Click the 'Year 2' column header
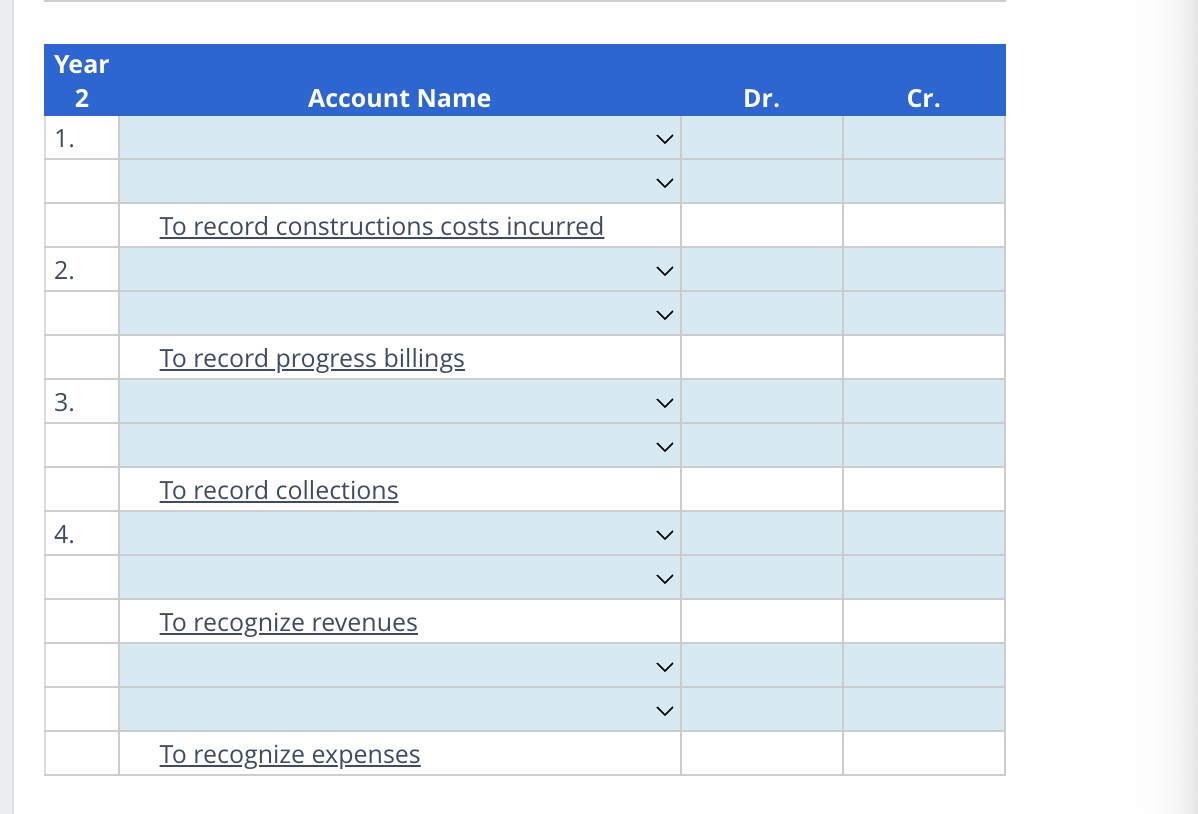Image resolution: width=1198 pixels, height=814 pixels. click(x=82, y=81)
